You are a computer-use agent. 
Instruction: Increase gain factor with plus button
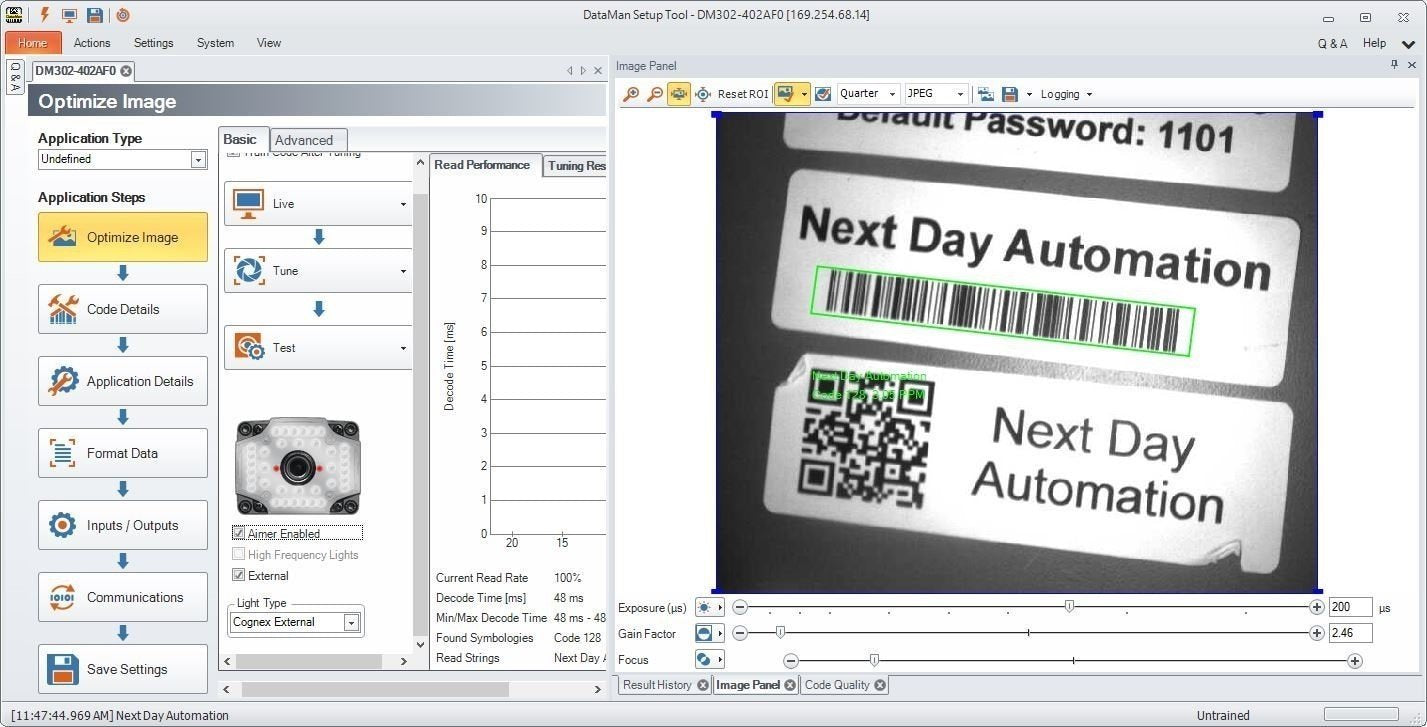(1317, 633)
